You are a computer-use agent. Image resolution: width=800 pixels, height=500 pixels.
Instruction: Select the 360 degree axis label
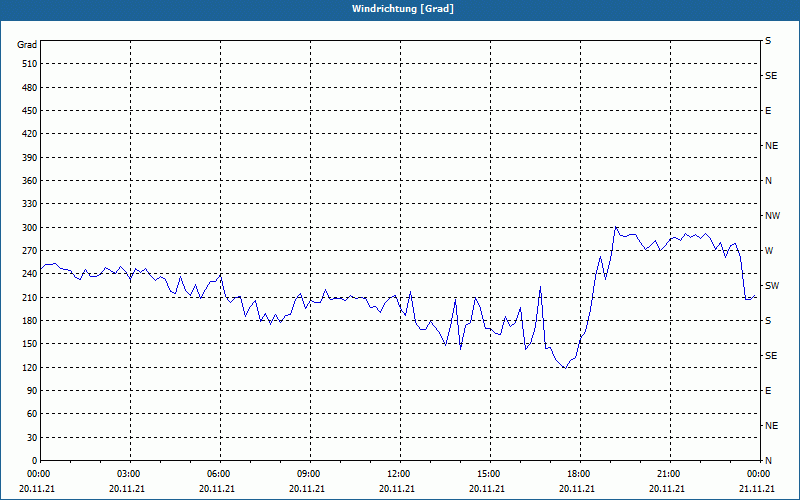point(31,181)
